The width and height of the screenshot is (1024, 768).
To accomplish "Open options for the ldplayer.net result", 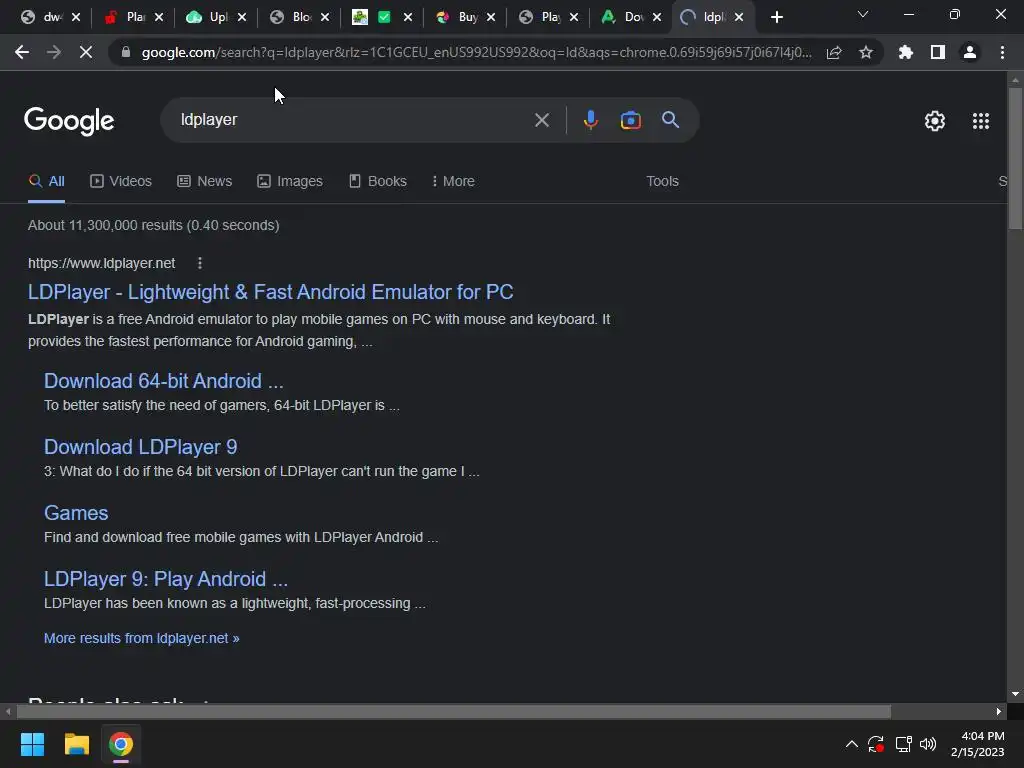I will (x=200, y=263).
